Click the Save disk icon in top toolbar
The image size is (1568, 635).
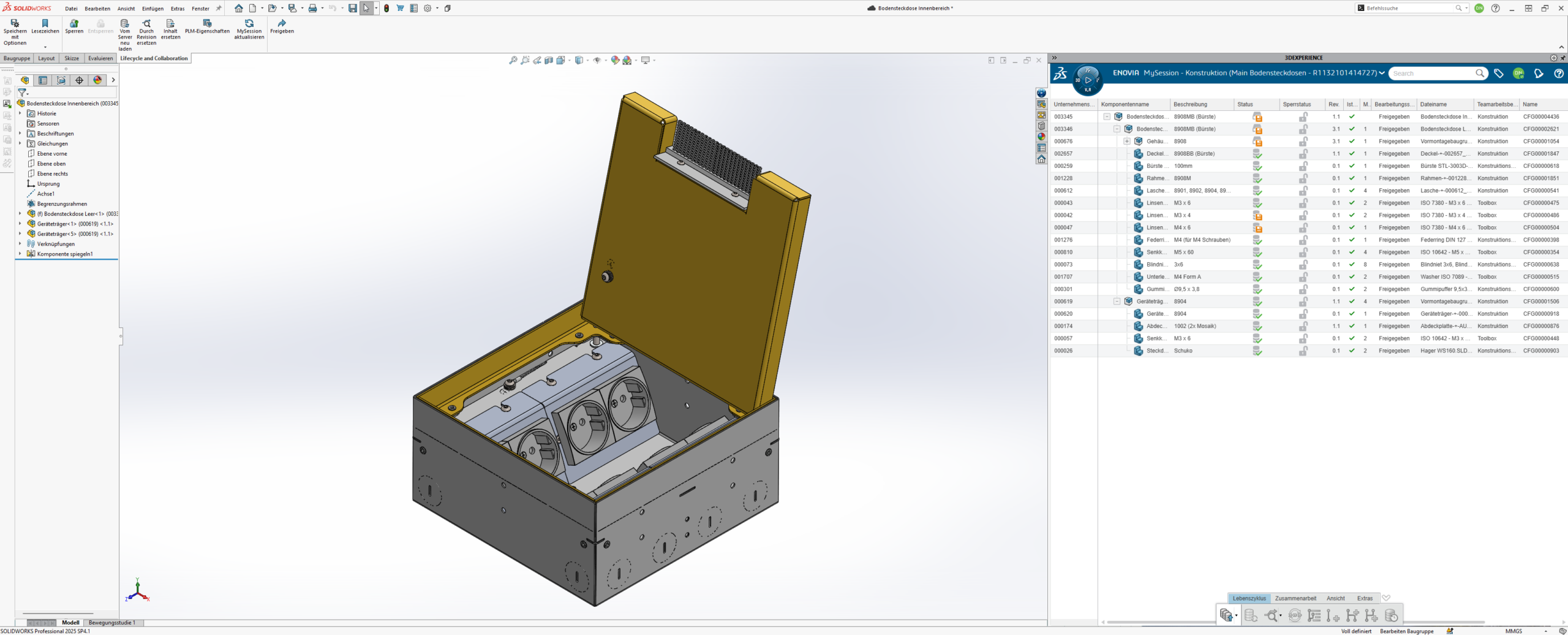click(353, 8)
